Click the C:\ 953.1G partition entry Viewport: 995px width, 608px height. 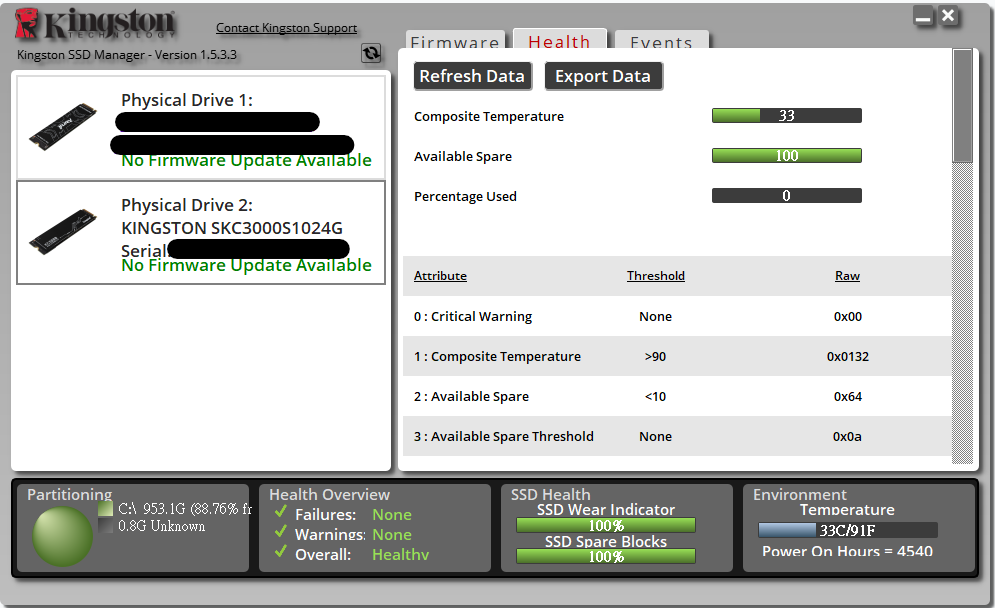click(x=185, y=509)
